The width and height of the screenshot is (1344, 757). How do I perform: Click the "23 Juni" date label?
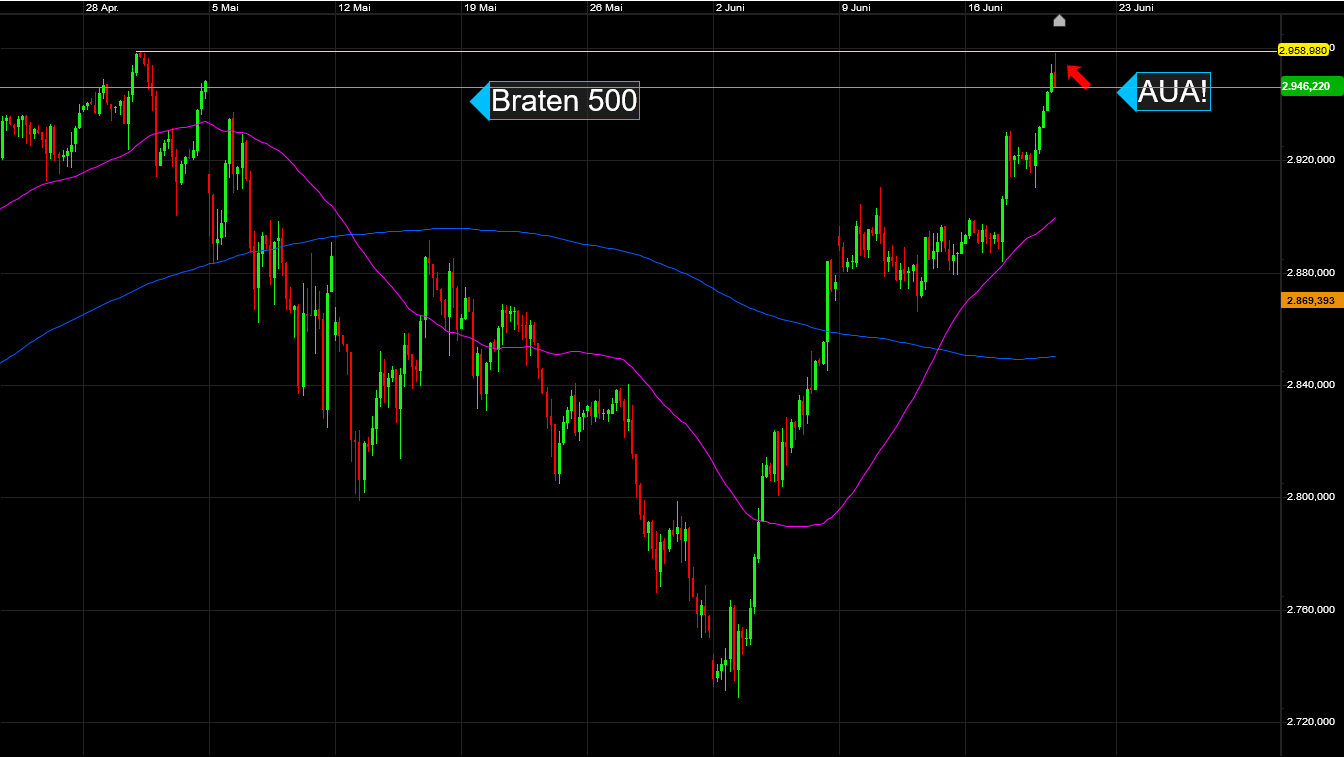pos(1137,7)
